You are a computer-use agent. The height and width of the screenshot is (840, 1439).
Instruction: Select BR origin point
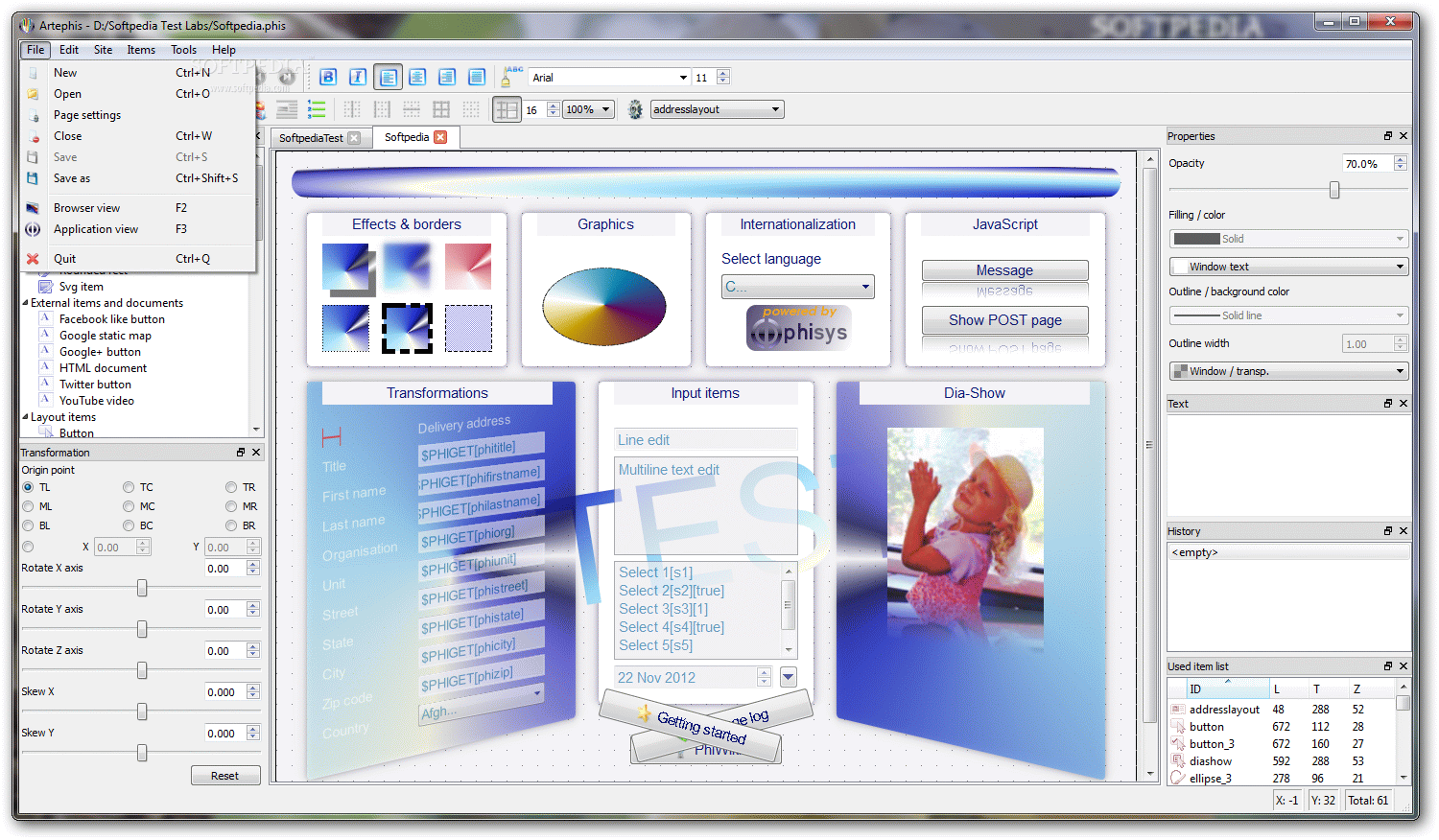[231, 525]
